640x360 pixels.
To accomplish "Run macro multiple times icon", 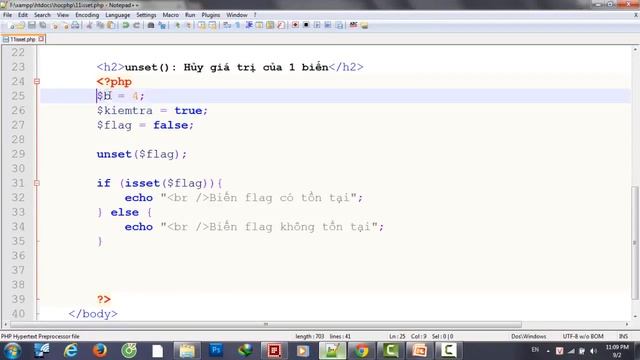I will pos(328,25).
